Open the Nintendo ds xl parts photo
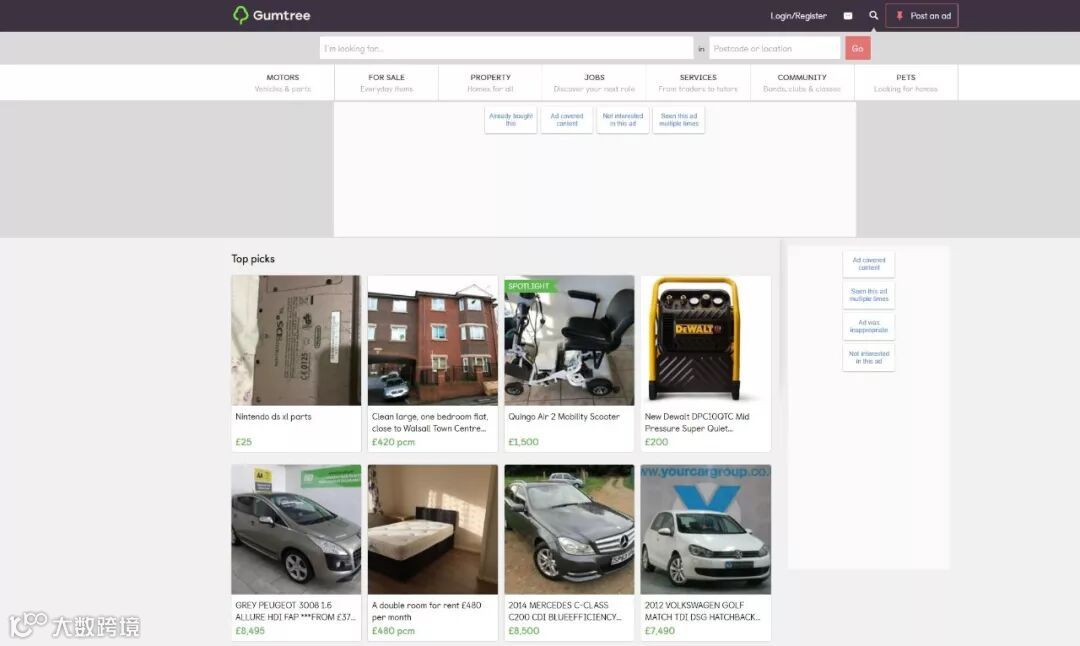1080x646 pixels. (x=296, y=340)
